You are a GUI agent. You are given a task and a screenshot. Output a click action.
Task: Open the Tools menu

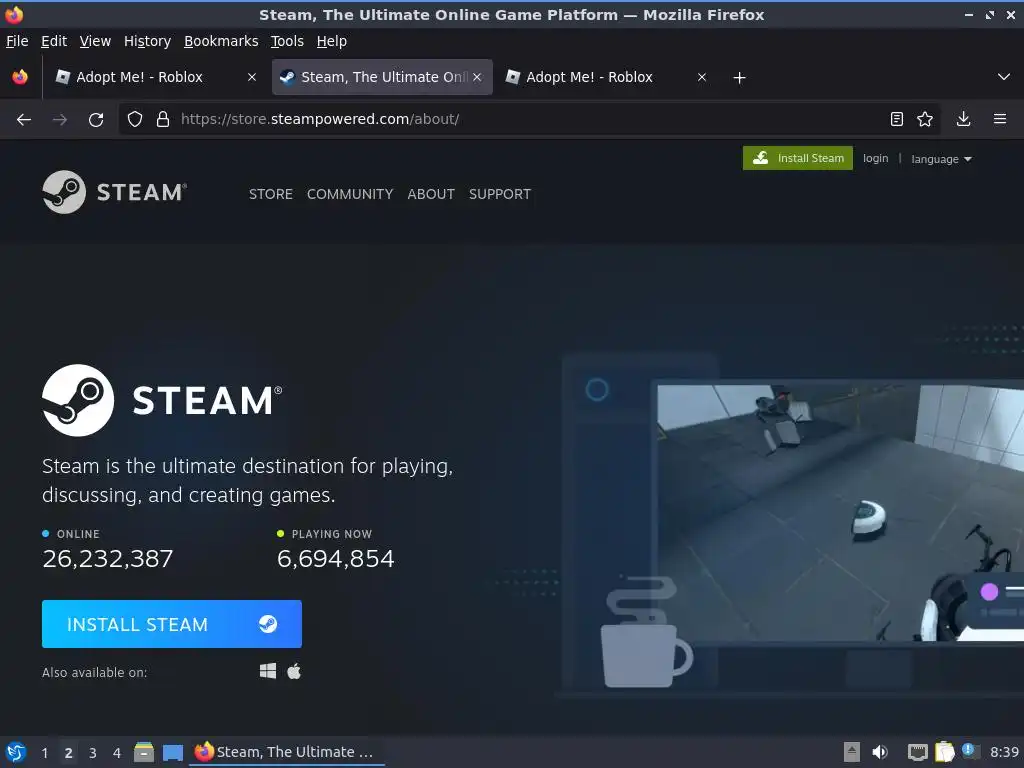287,41
